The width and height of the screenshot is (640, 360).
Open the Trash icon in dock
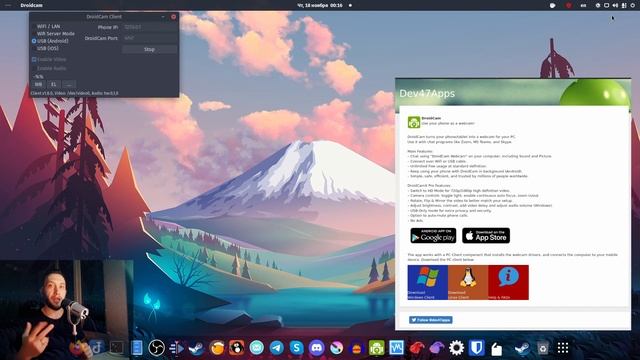[x=542, y=348]
